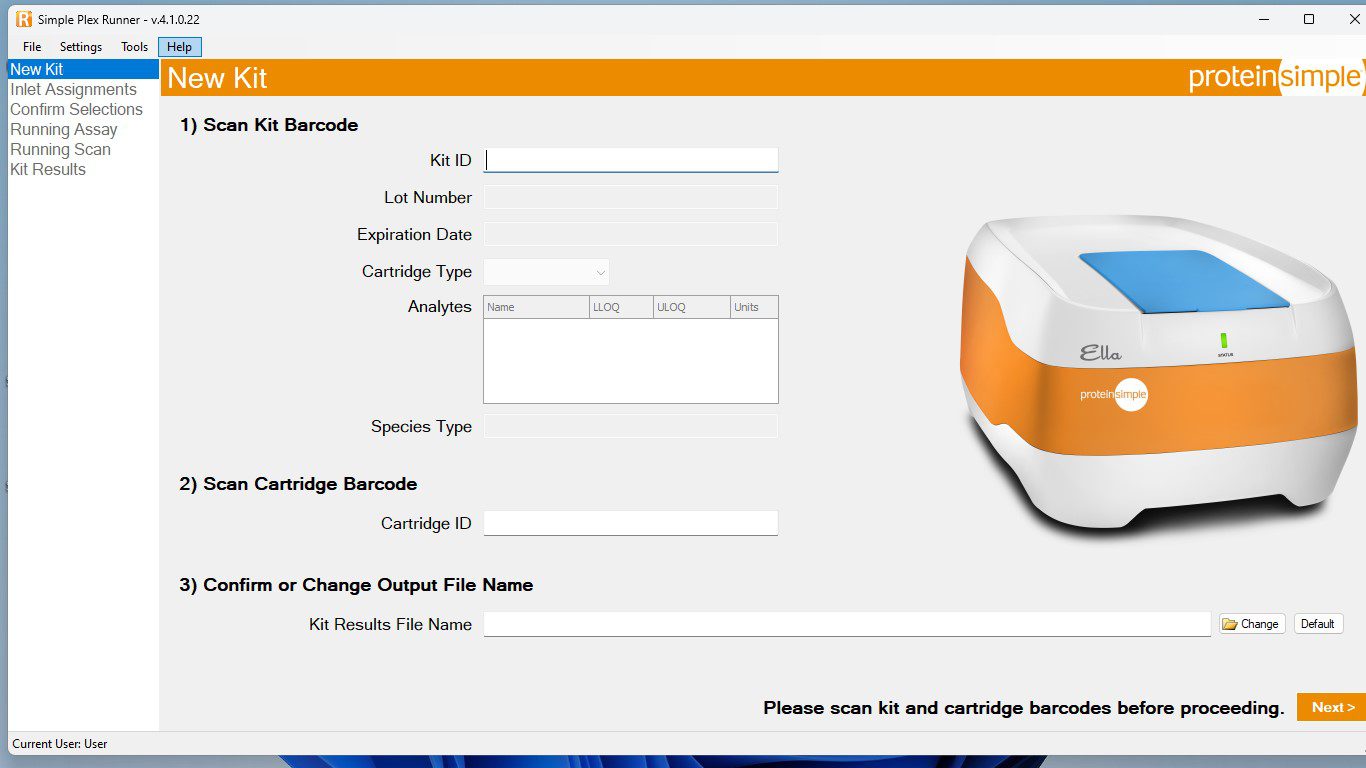Select Running Assay in the sidebar
The height and width of the screenshot is (768, 1366).
(x=63, y=129)
